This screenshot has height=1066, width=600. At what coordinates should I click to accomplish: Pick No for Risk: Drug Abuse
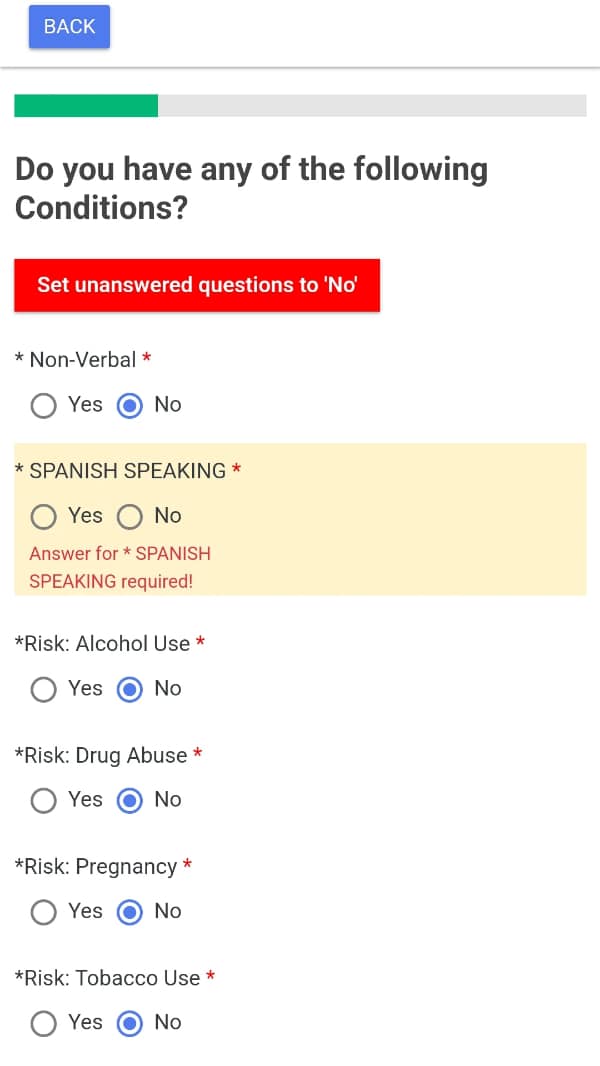(130, 800)
